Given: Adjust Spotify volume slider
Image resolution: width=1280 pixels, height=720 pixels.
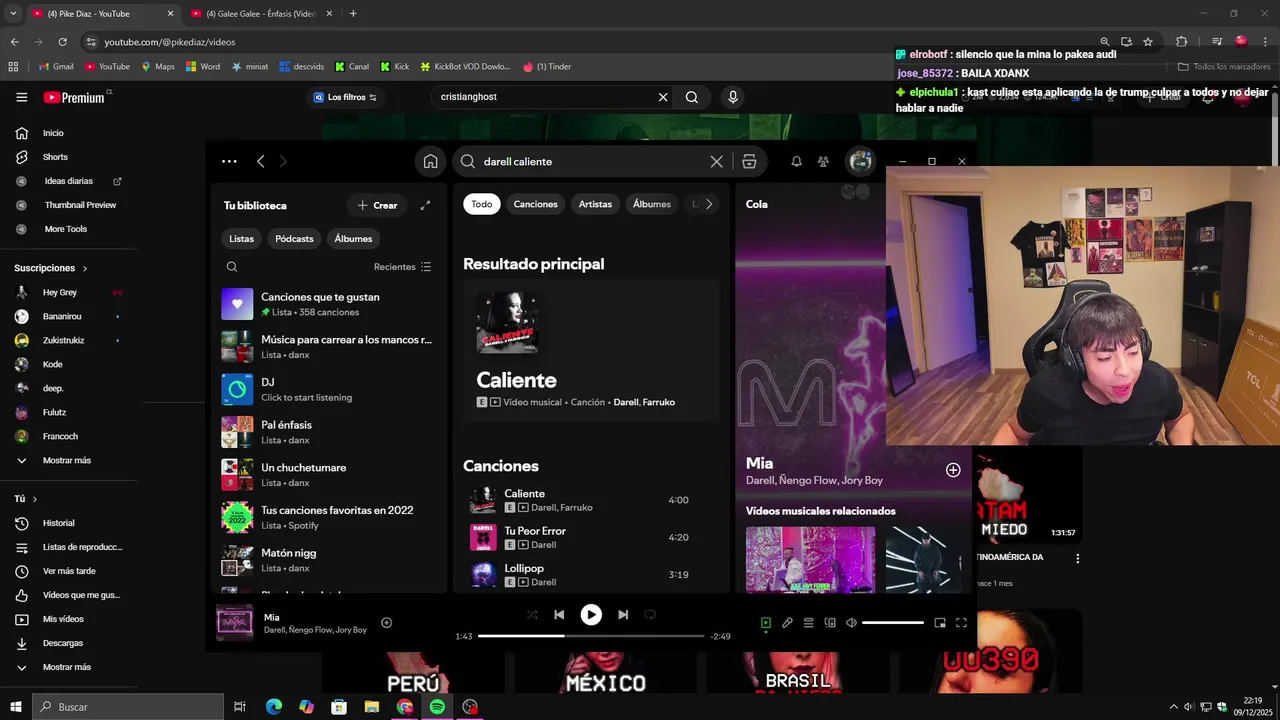Looking at the screenshot, I should (x=893, y=623).
